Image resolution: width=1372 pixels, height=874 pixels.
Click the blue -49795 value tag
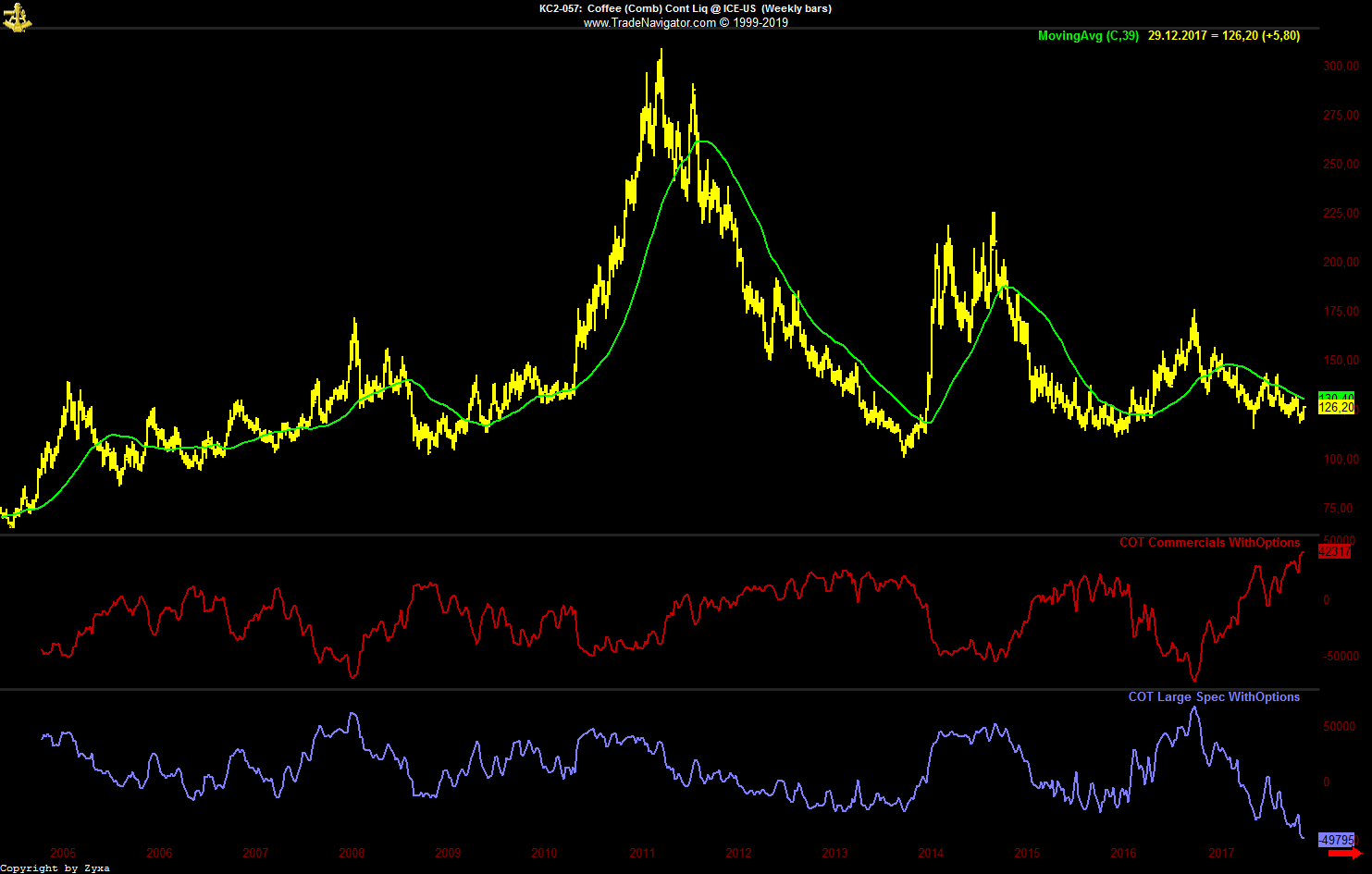(x=1336, y=840)
